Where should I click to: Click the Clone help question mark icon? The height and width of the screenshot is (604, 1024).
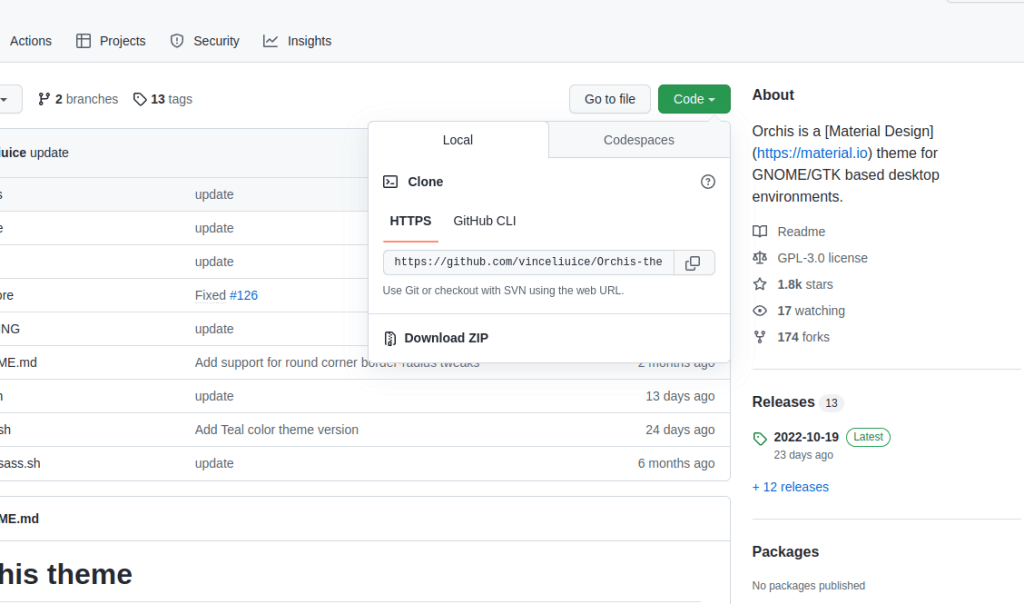[708, 182]
